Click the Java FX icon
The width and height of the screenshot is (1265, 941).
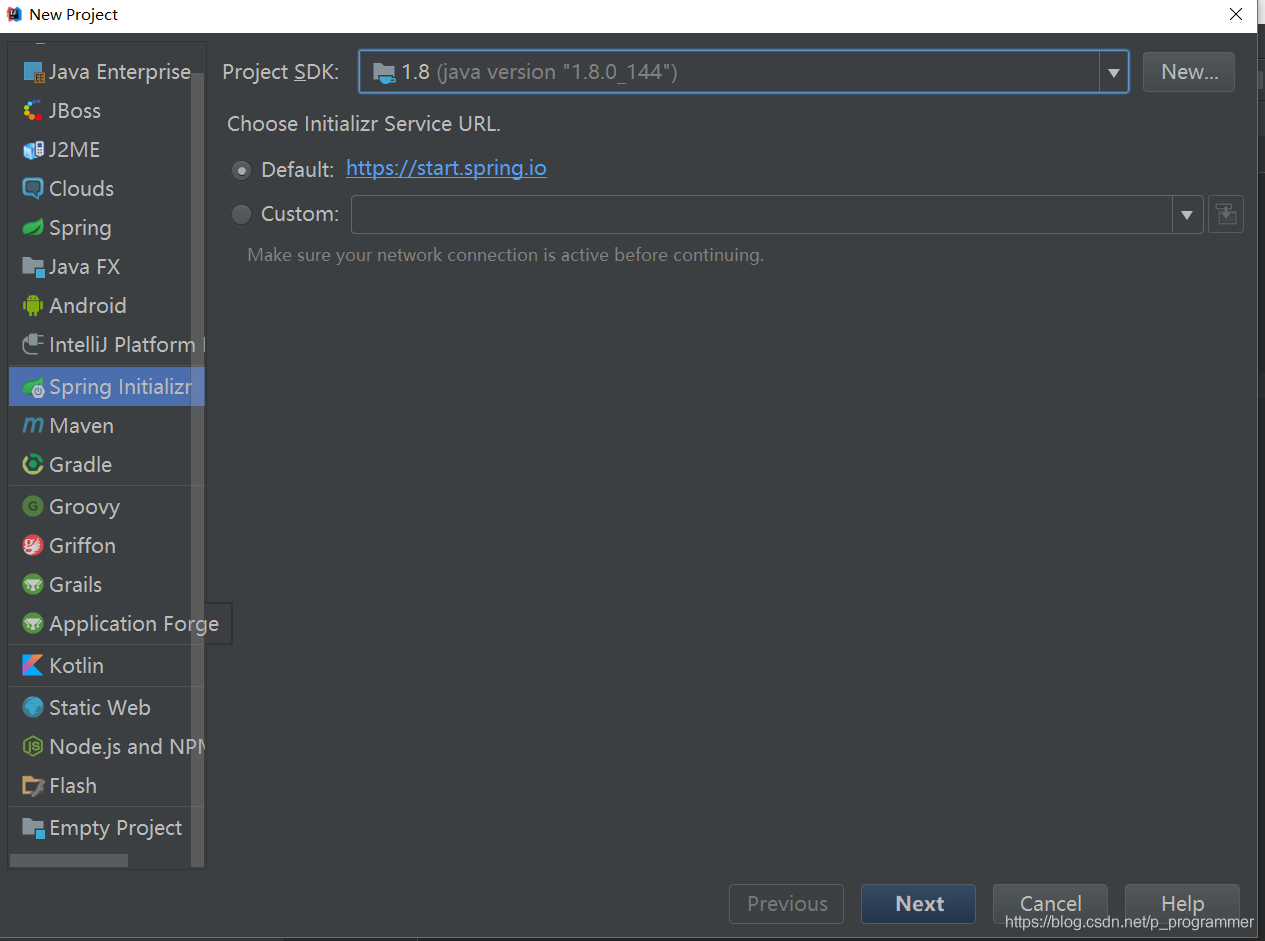(33, 267)
